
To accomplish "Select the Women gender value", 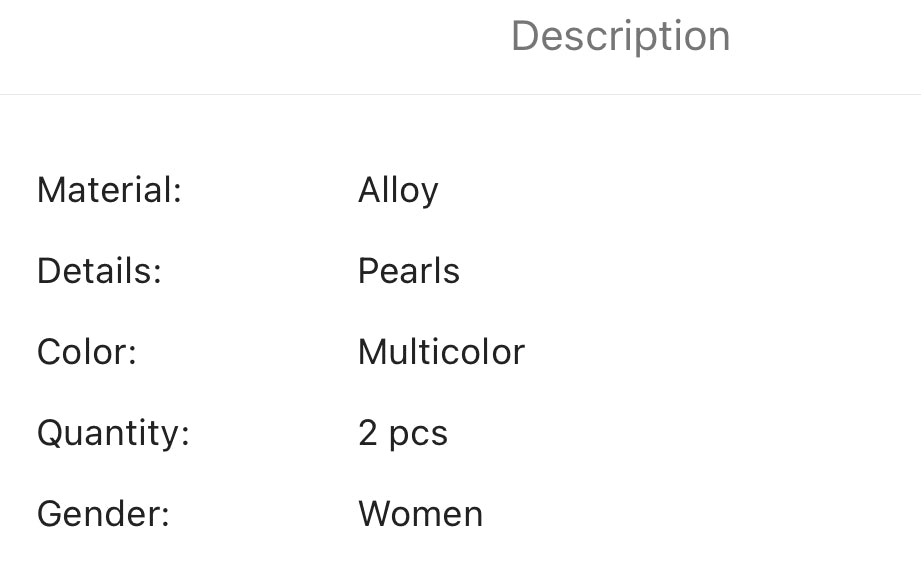I will coord(421,514).
